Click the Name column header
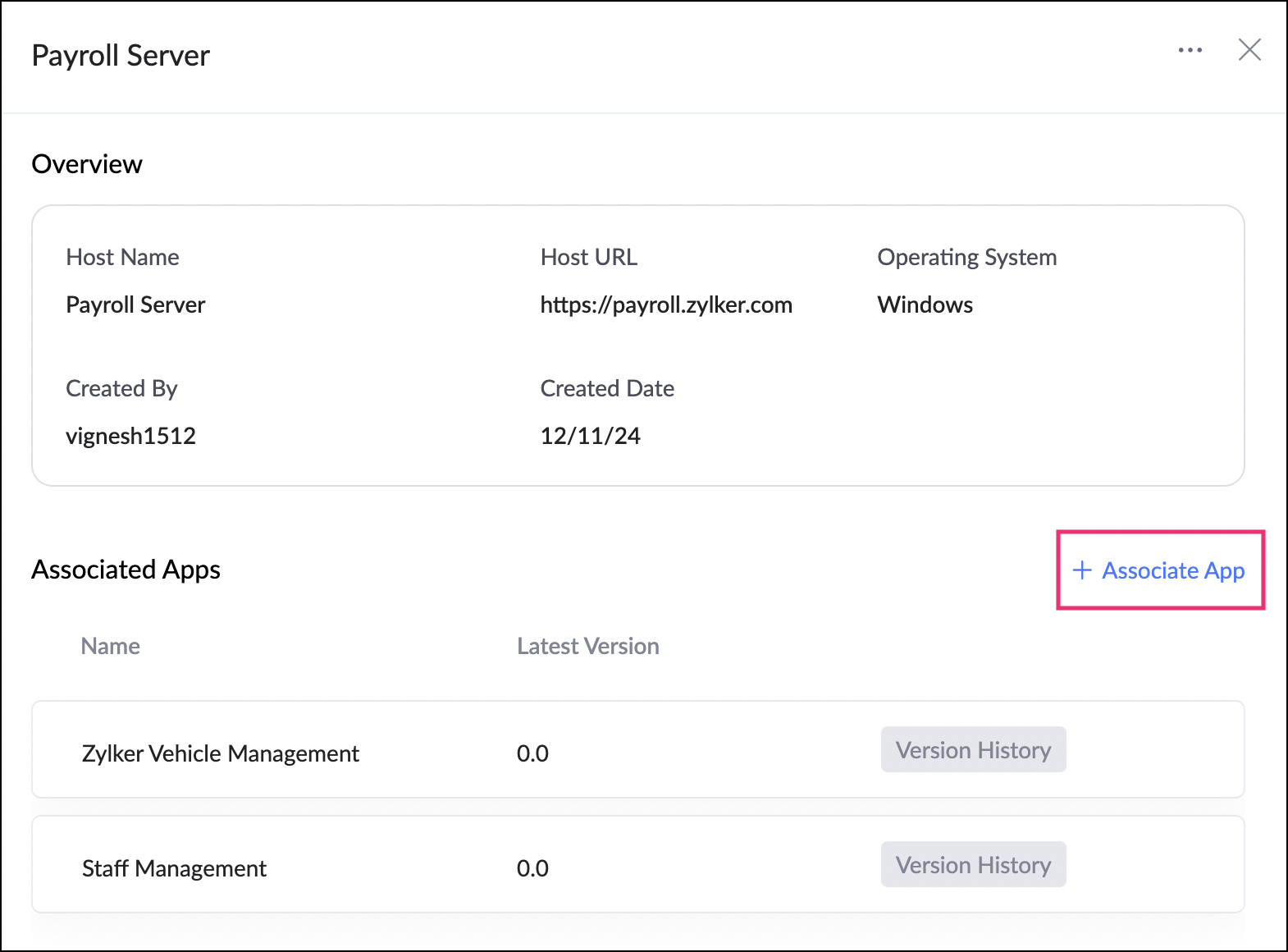 [111, 647]
